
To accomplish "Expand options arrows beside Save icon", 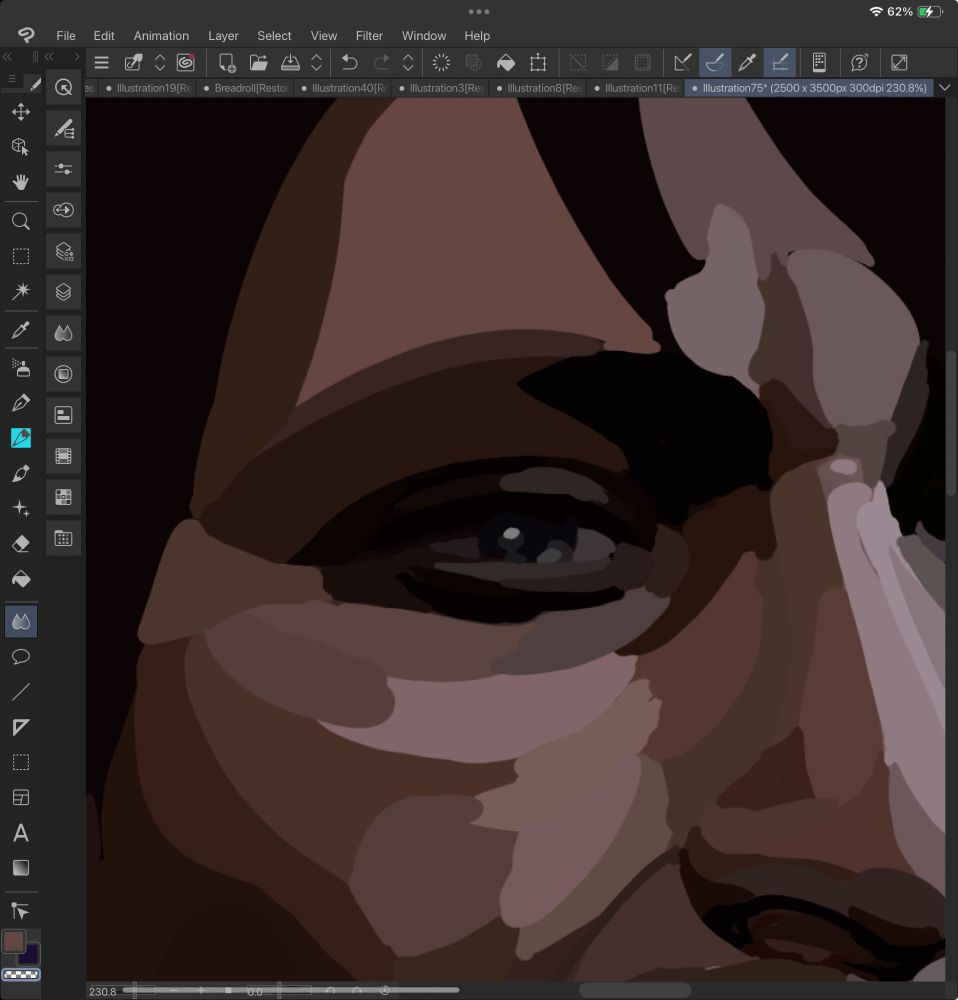I will point(316,62).
